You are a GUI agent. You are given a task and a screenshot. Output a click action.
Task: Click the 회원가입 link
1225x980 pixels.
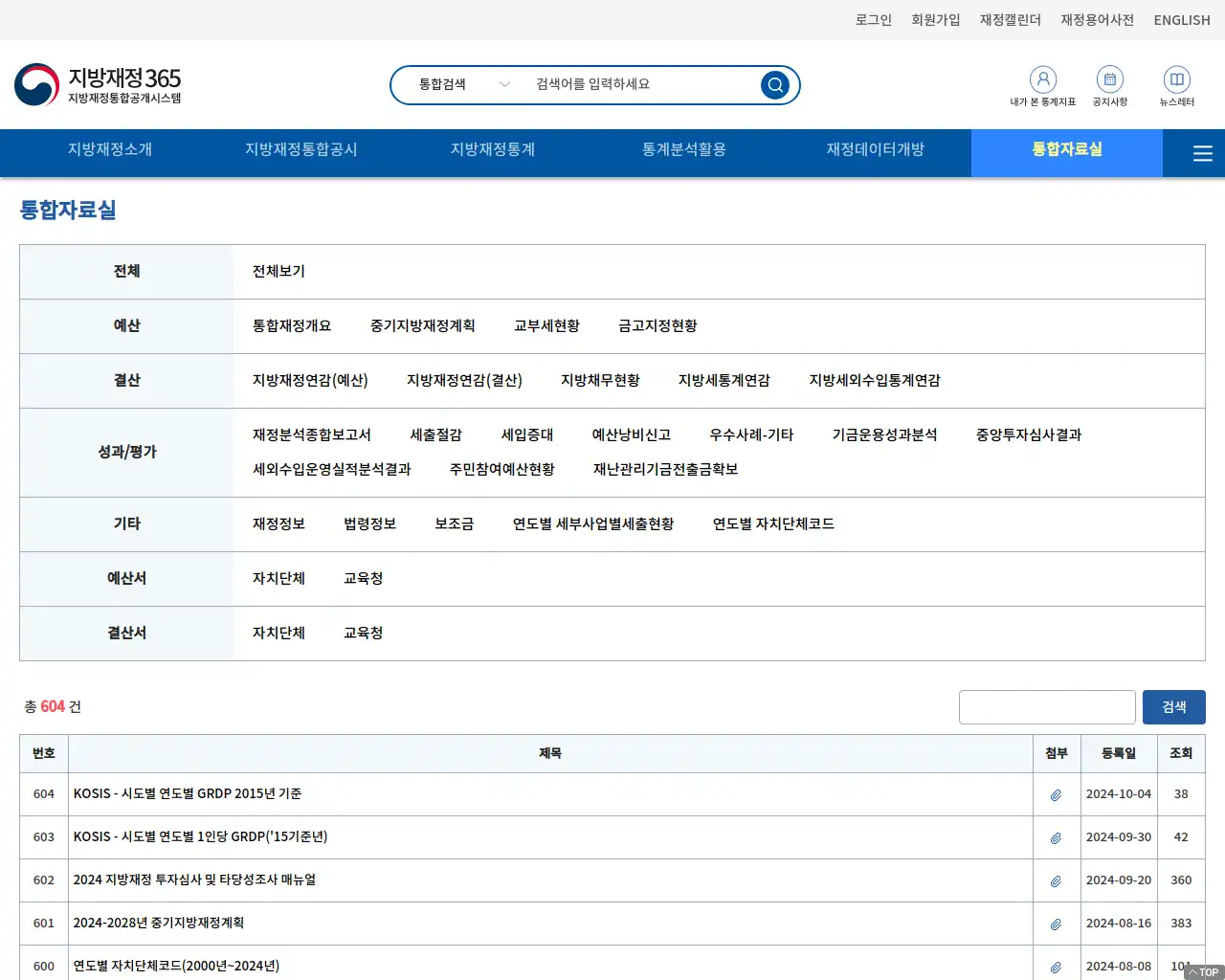(936, 20)
